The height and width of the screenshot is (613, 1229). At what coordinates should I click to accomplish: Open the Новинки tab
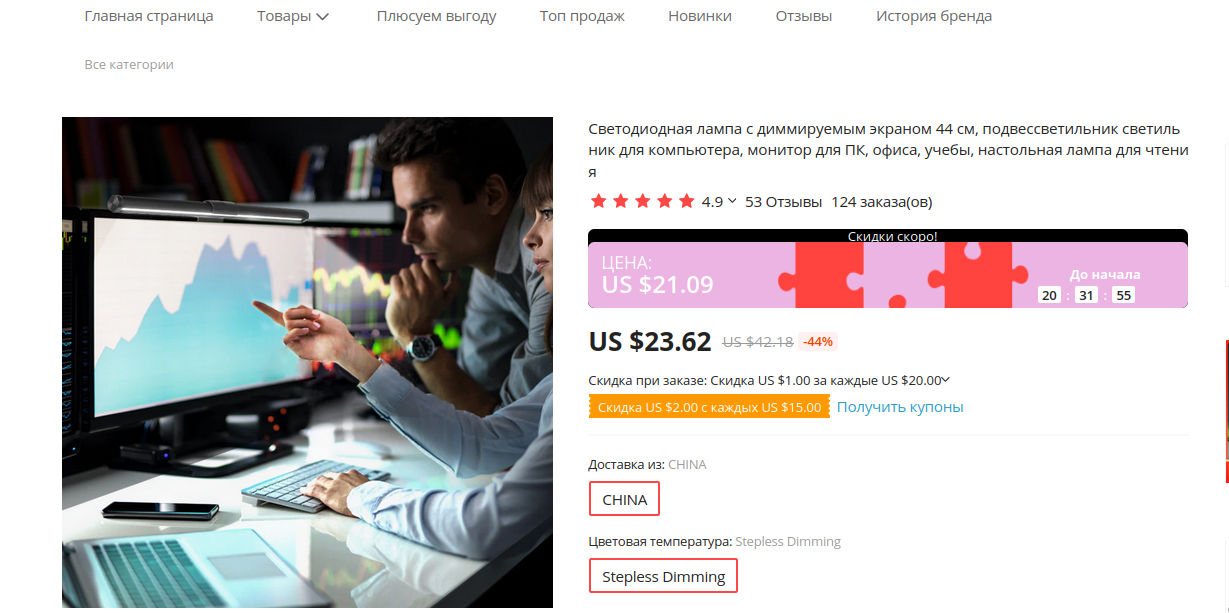pyautogui.click(x=700, y=16)
